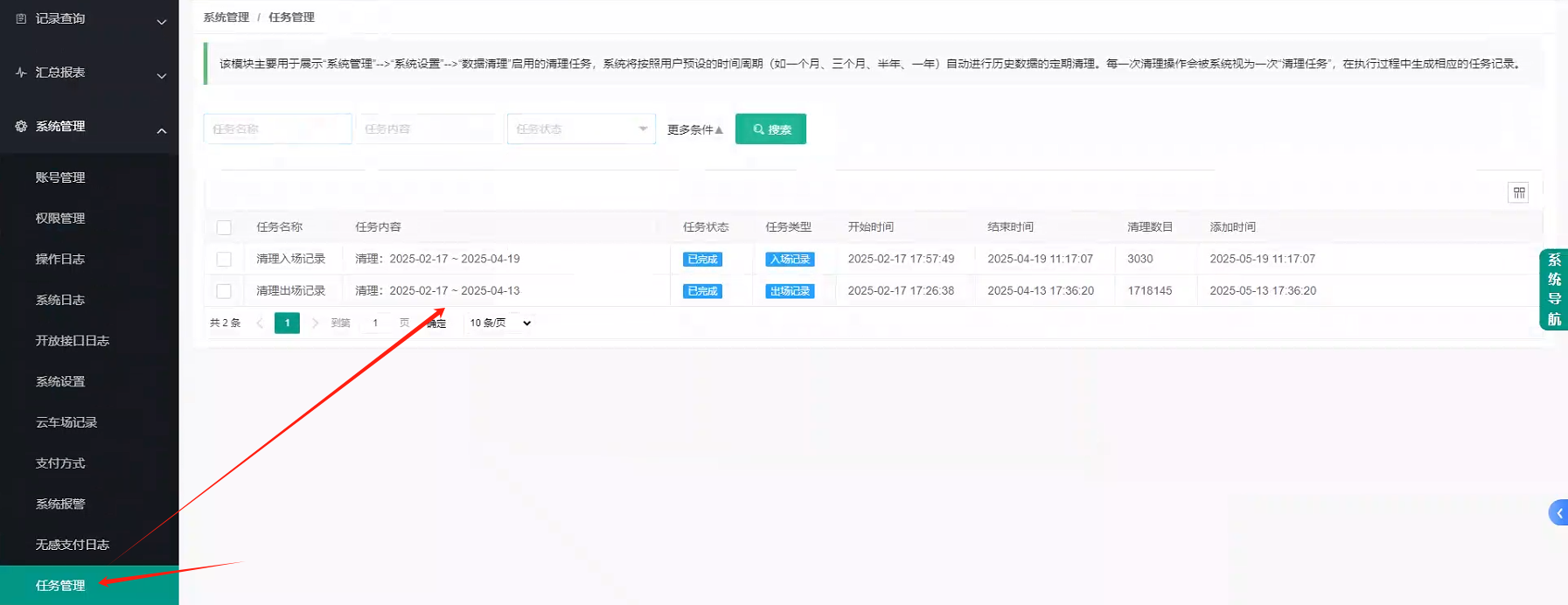This screenshot has height=605, width=1568.
Task: Open 支付方式 in sidebar
Action: click(x=60, y=463)
